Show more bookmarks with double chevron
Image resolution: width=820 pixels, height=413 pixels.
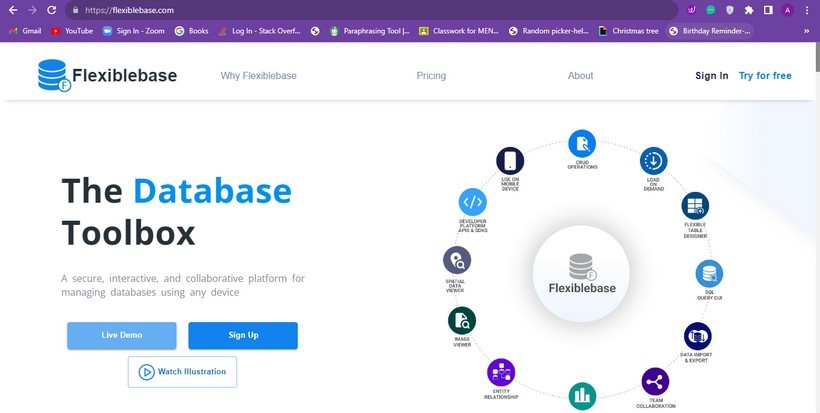click(806, 31)
